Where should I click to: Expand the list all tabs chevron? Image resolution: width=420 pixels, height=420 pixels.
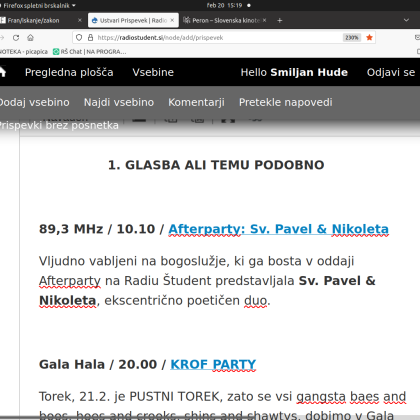406,20
